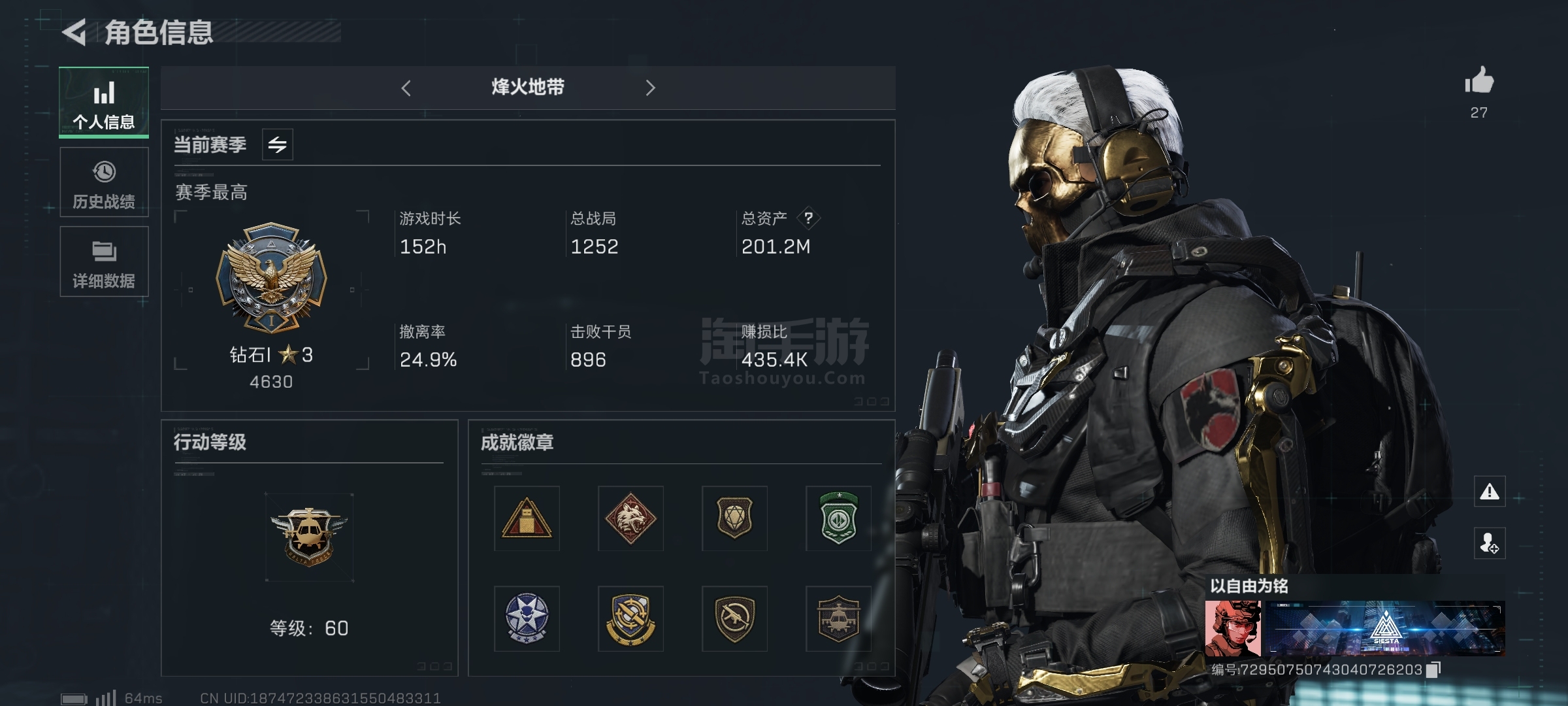This screenshot has width=1568, height=706.
Task: Select the helicopter achievement badge
Action: pyautogui.click(x=838, y=618)
